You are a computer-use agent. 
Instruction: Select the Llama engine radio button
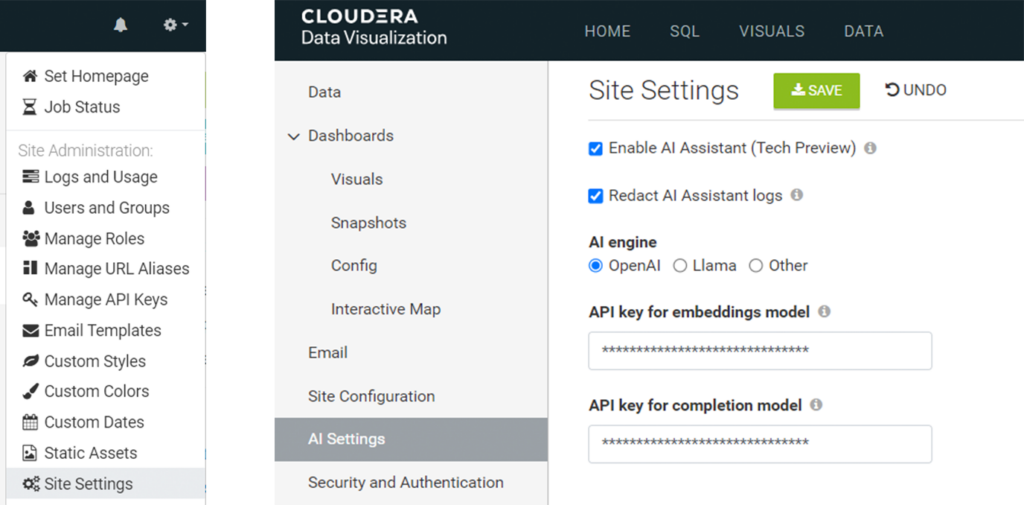[x=680, y=266]
